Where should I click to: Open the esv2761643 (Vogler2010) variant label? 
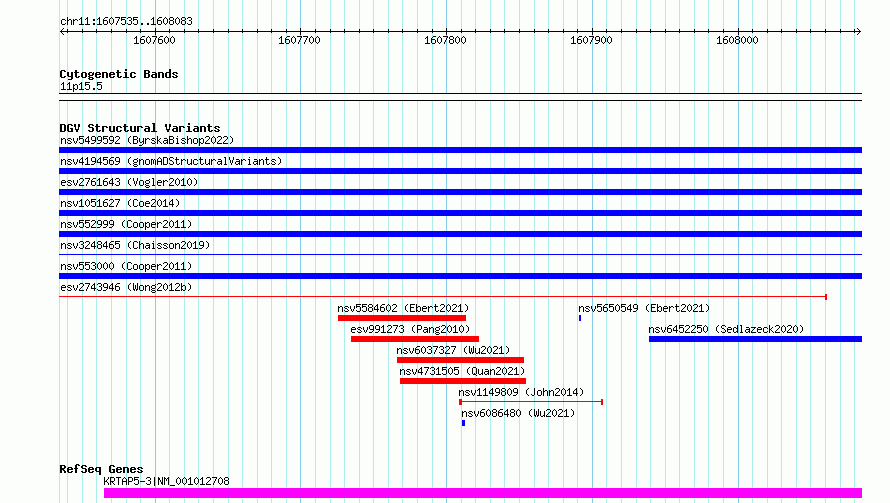(129, 182)
